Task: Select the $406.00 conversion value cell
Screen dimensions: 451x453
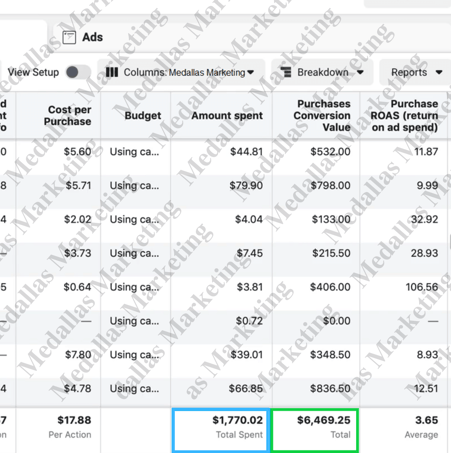Action: tap(330, 287)
